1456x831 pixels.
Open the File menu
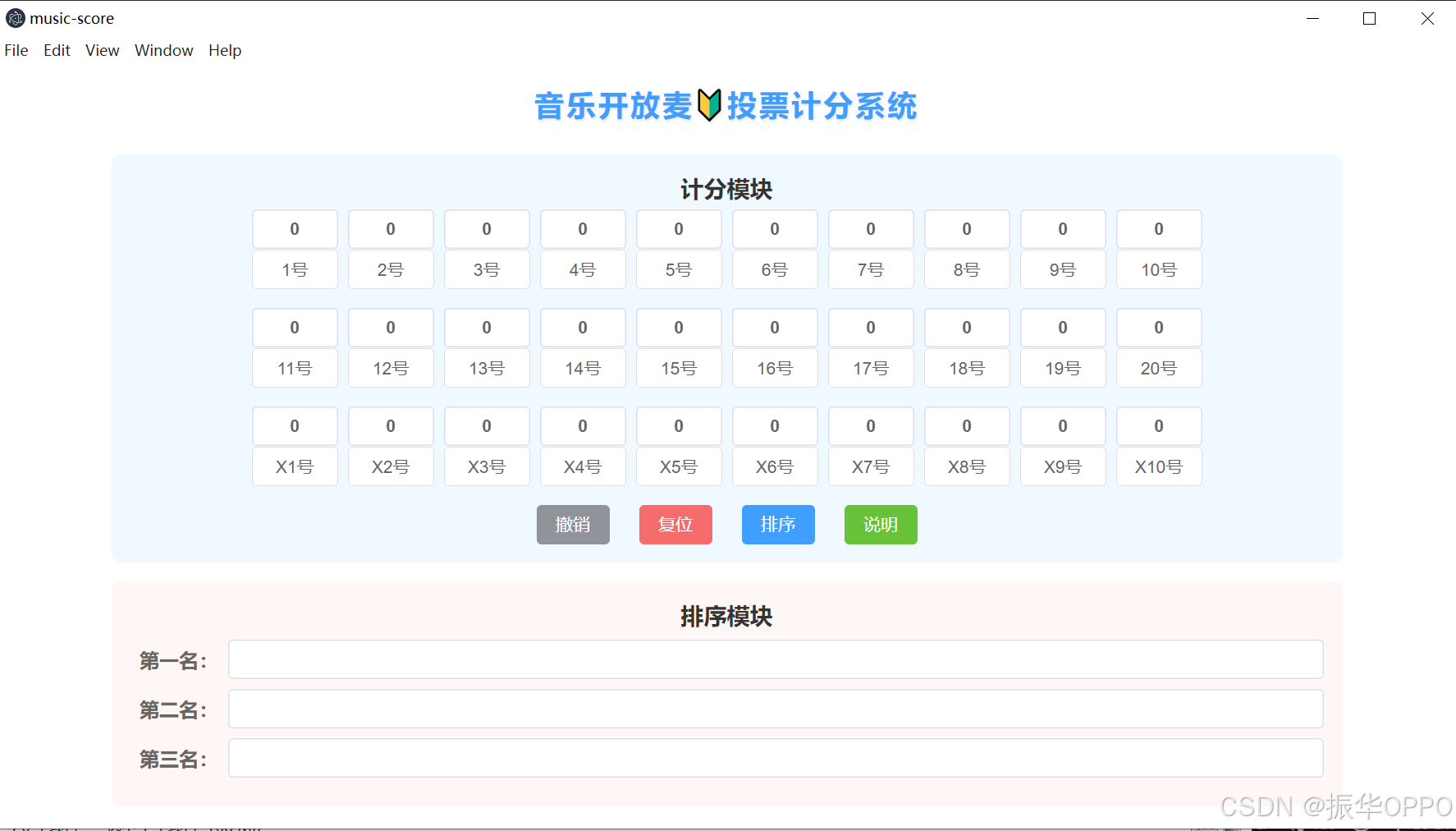coord(16,50)
